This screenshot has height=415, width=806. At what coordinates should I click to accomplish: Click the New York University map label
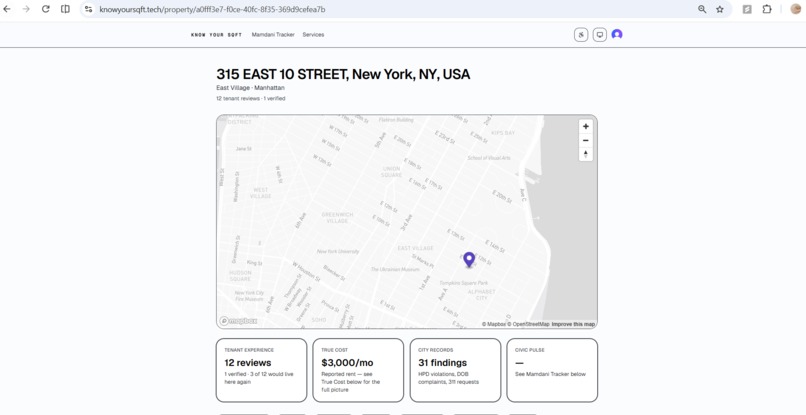tap(338, 251)
